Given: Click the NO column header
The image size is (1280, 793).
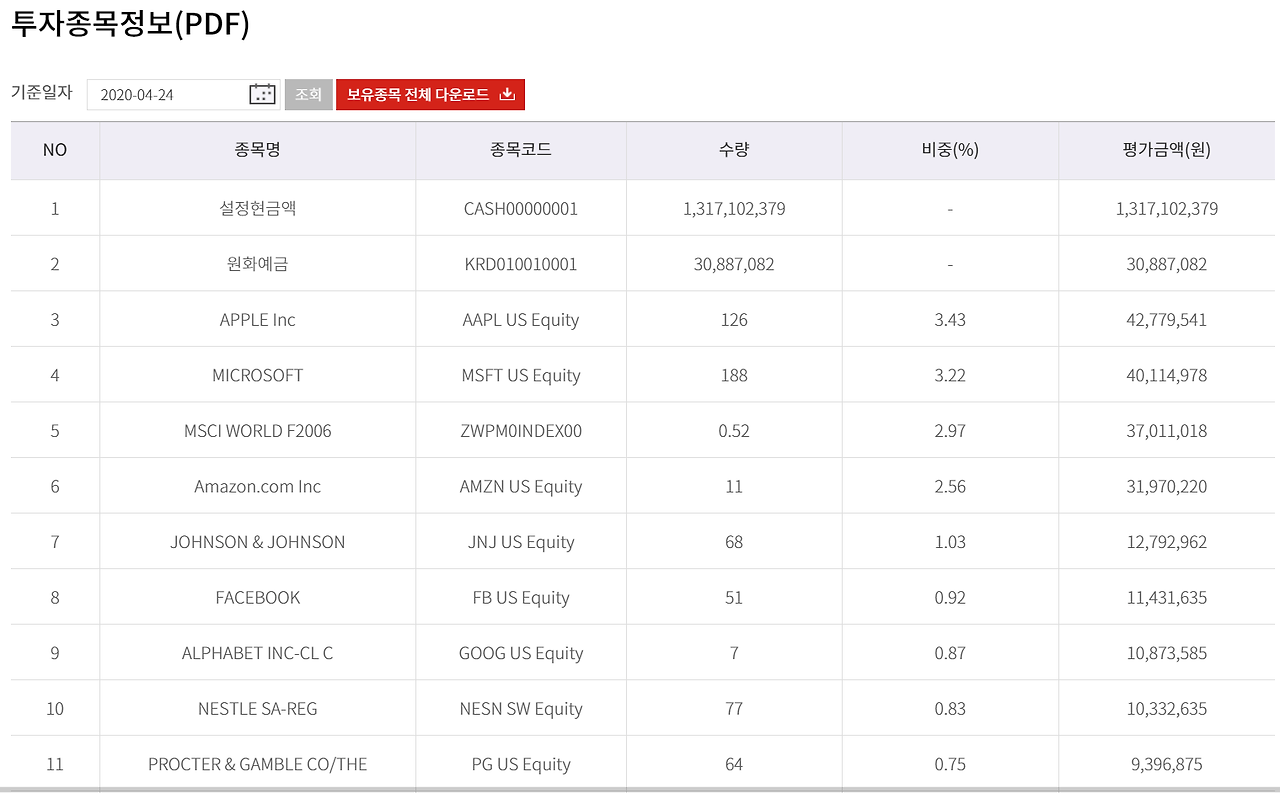Looking at the screenshot, I should (55, 150).
